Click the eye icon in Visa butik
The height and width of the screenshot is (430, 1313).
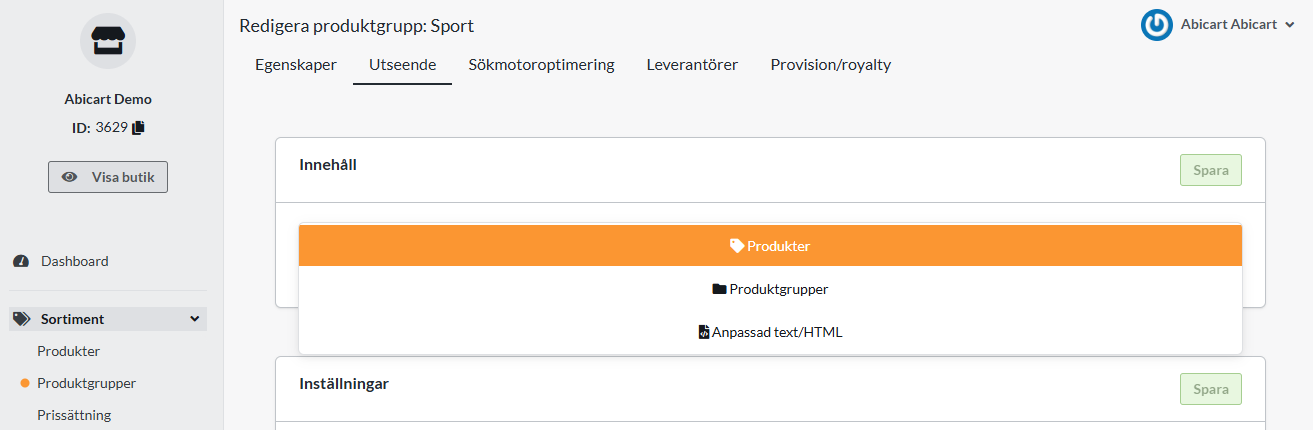[x=70, y=177]
